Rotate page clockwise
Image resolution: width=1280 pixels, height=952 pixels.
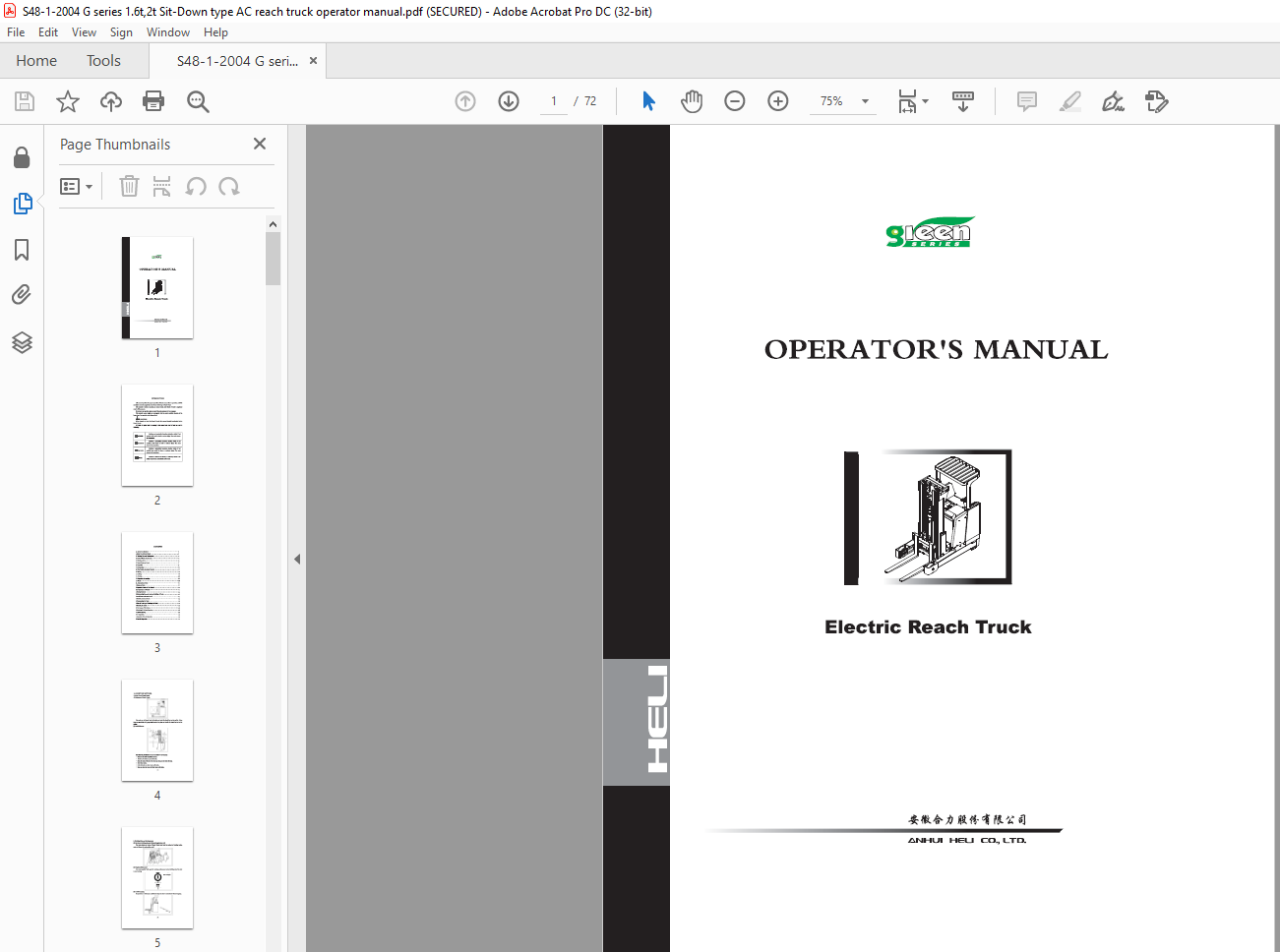pyautogui.click(x=229, y=186)
